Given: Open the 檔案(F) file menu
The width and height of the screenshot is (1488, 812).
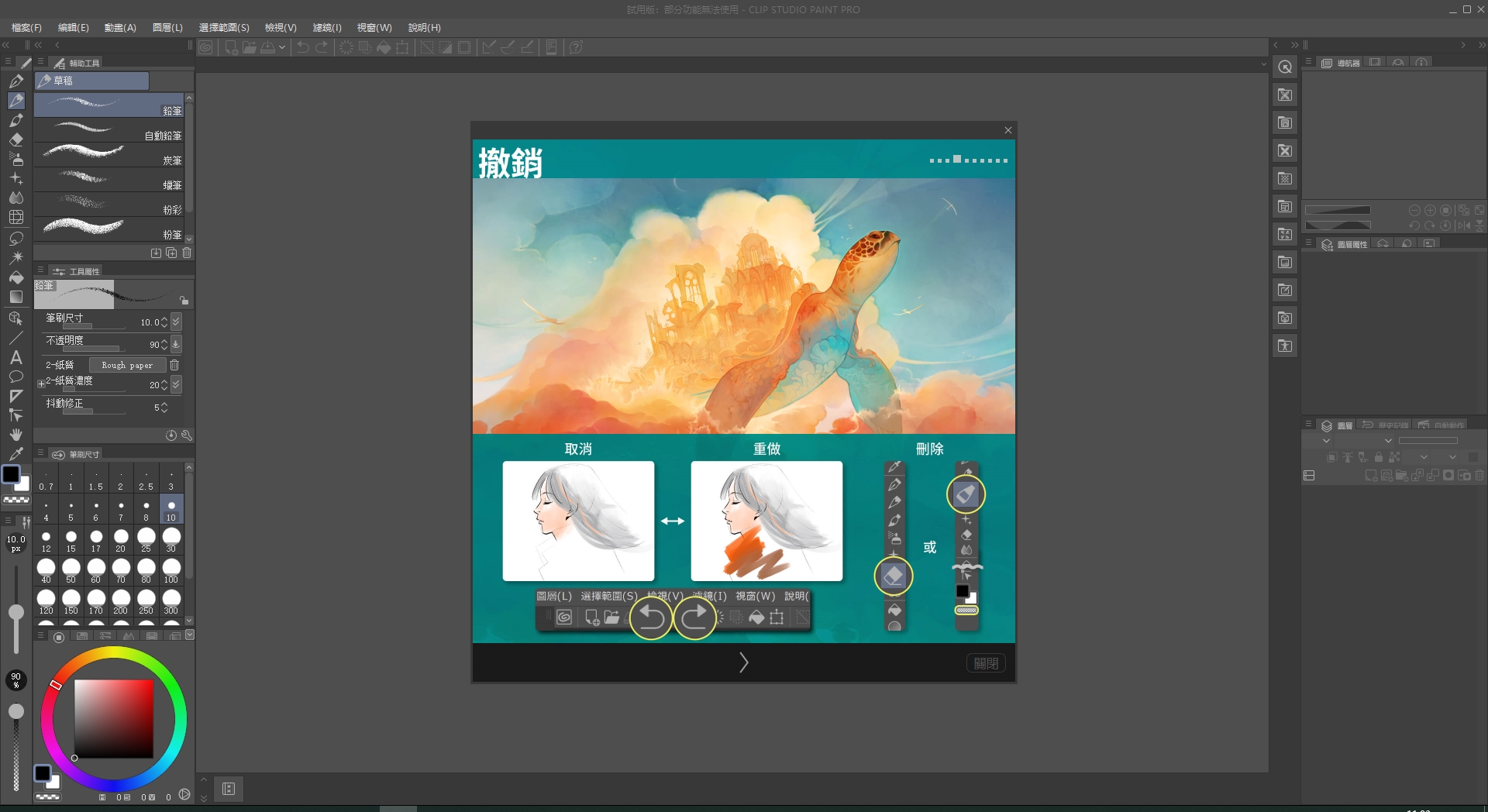Looking at the screenshot, I should 26,27.
